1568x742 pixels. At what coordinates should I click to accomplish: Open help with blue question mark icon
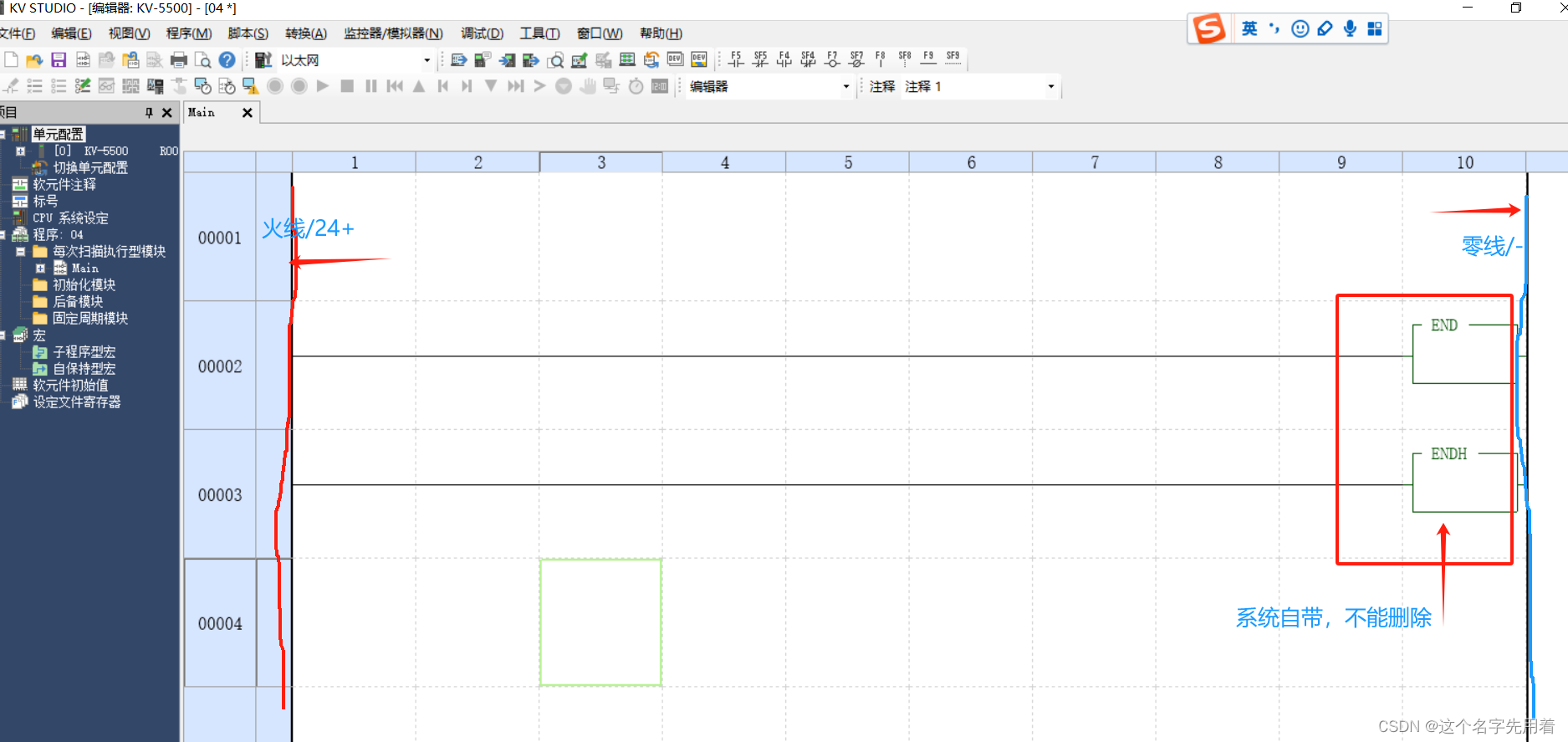pos(227,60)
